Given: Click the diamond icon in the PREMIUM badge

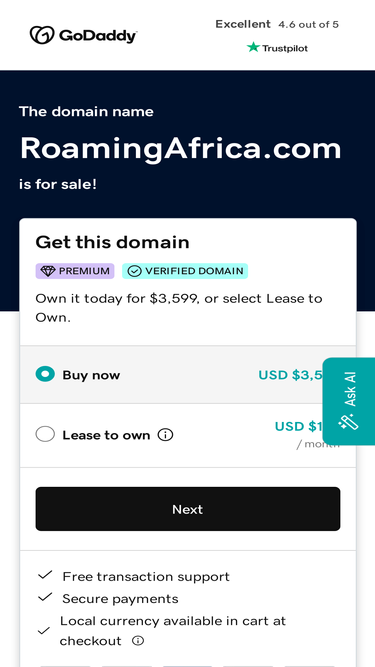Looking at the screenshot, I should pyautogui.click(x=48, y=271).
